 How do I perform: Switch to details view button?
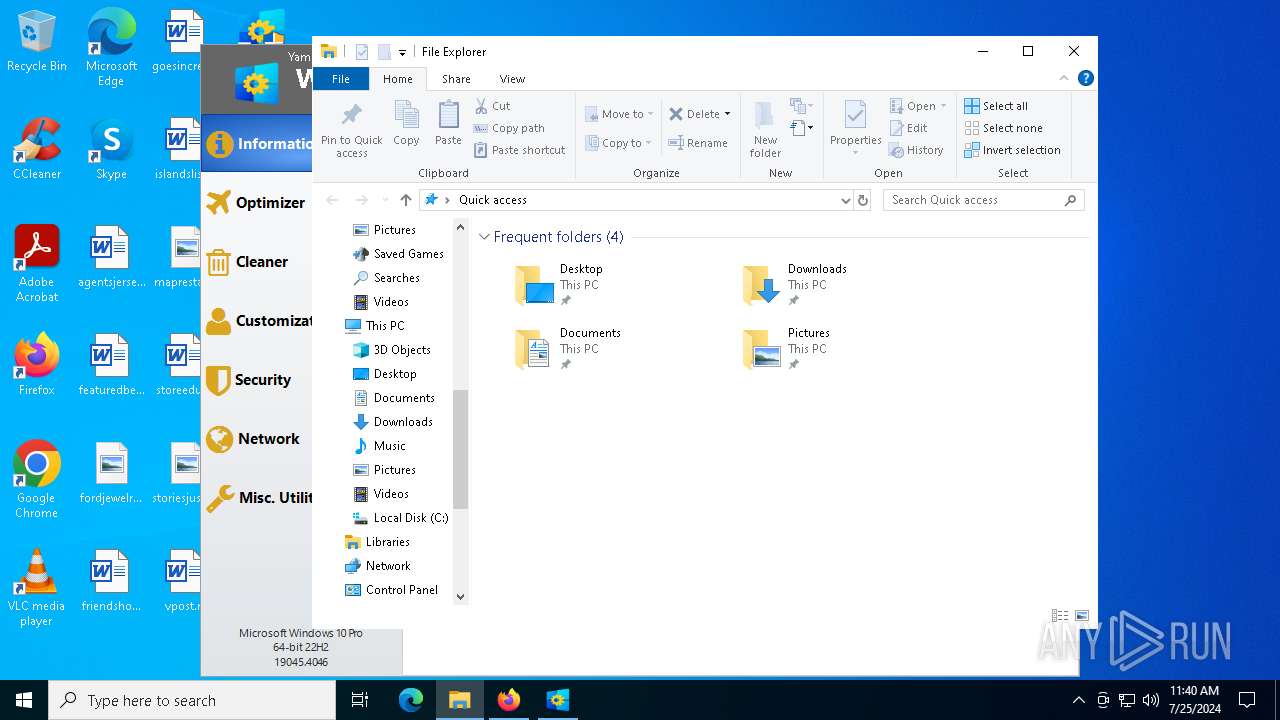(x=1060, y=616)
